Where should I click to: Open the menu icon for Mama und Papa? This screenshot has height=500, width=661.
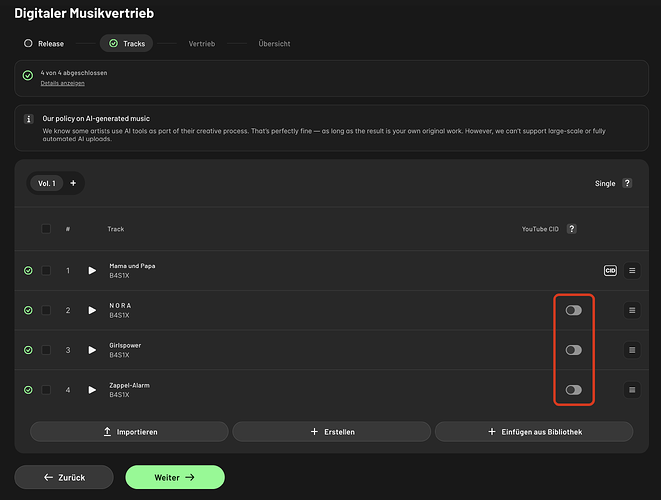[632, 271]
